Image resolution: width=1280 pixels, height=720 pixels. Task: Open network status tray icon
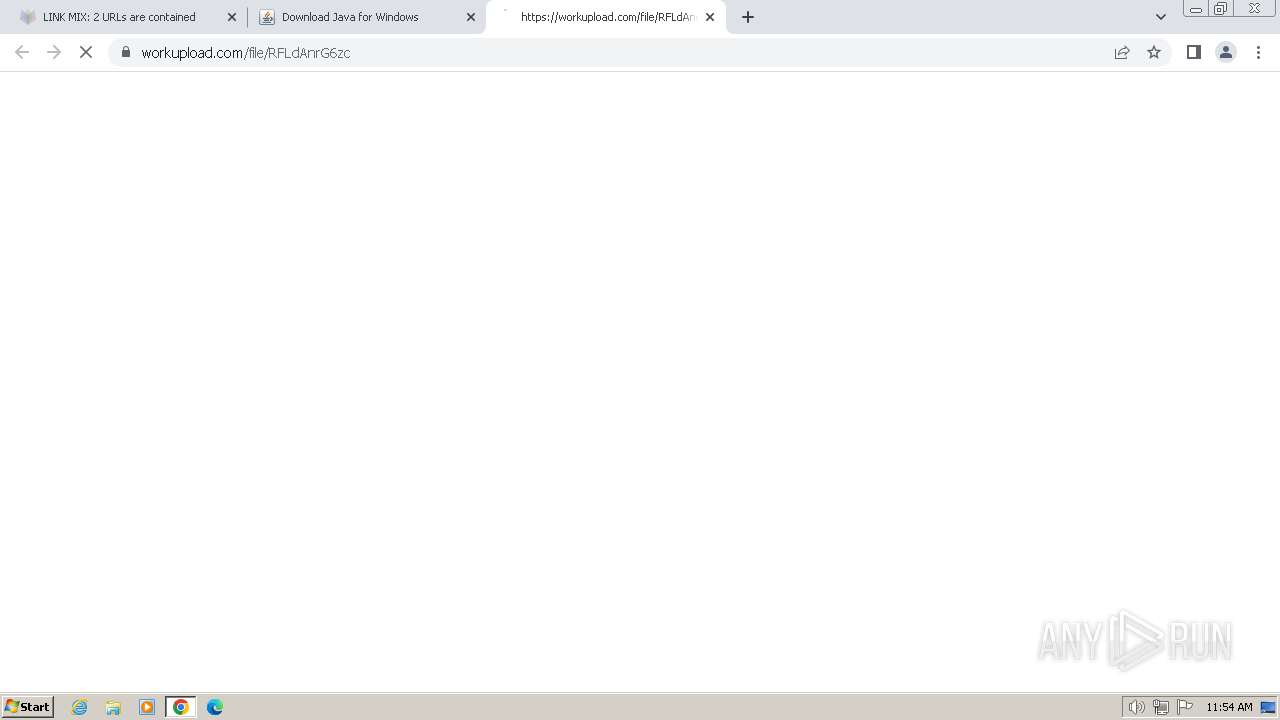[1160, 707]
